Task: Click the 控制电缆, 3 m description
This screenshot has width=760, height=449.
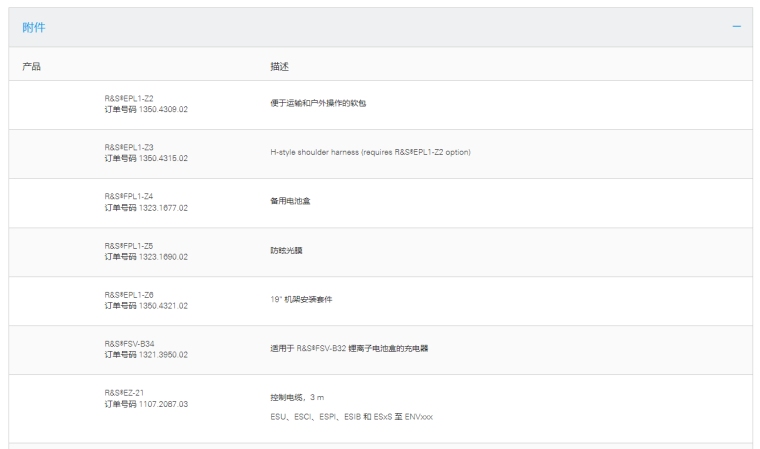Action: coord(300,398)
